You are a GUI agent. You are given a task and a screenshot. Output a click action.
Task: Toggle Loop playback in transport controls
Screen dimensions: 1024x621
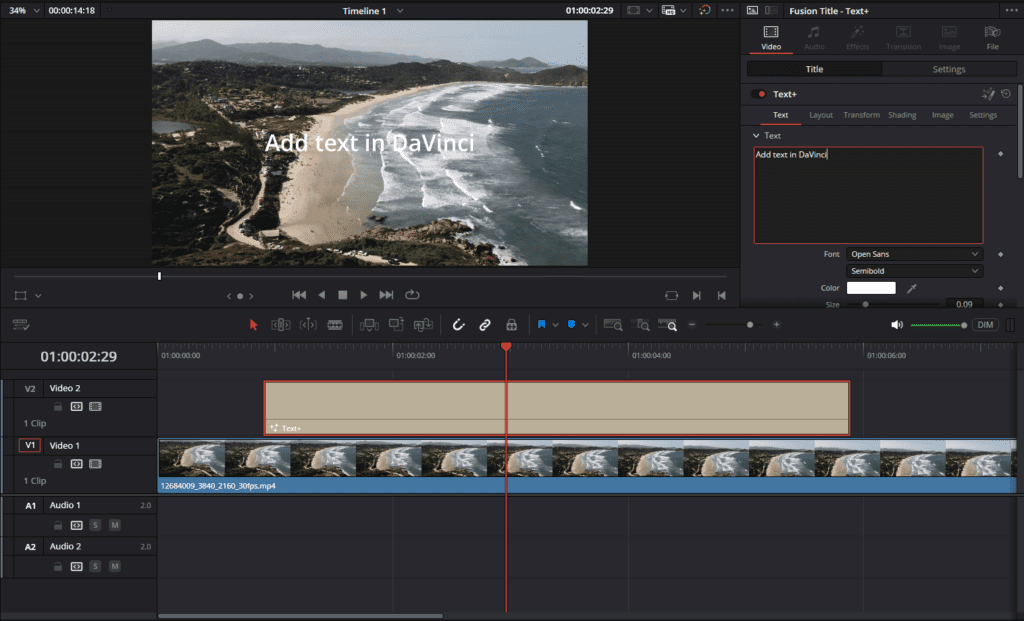click(412, 295)
